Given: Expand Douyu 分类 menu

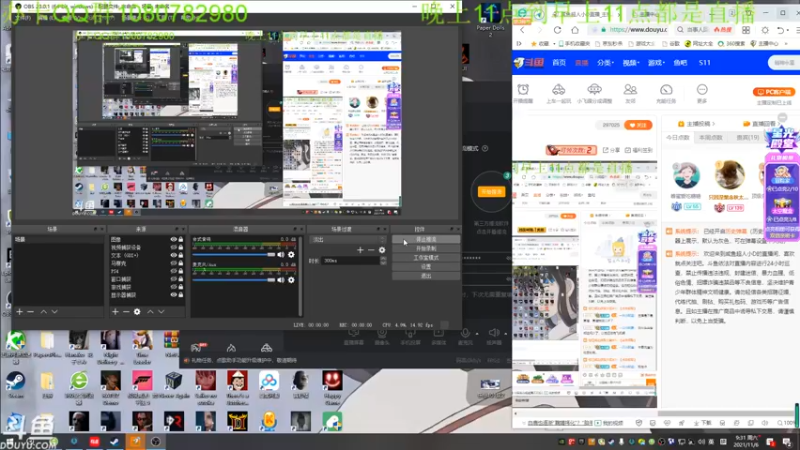Looking at the screenshot, I should pos(606,63).
